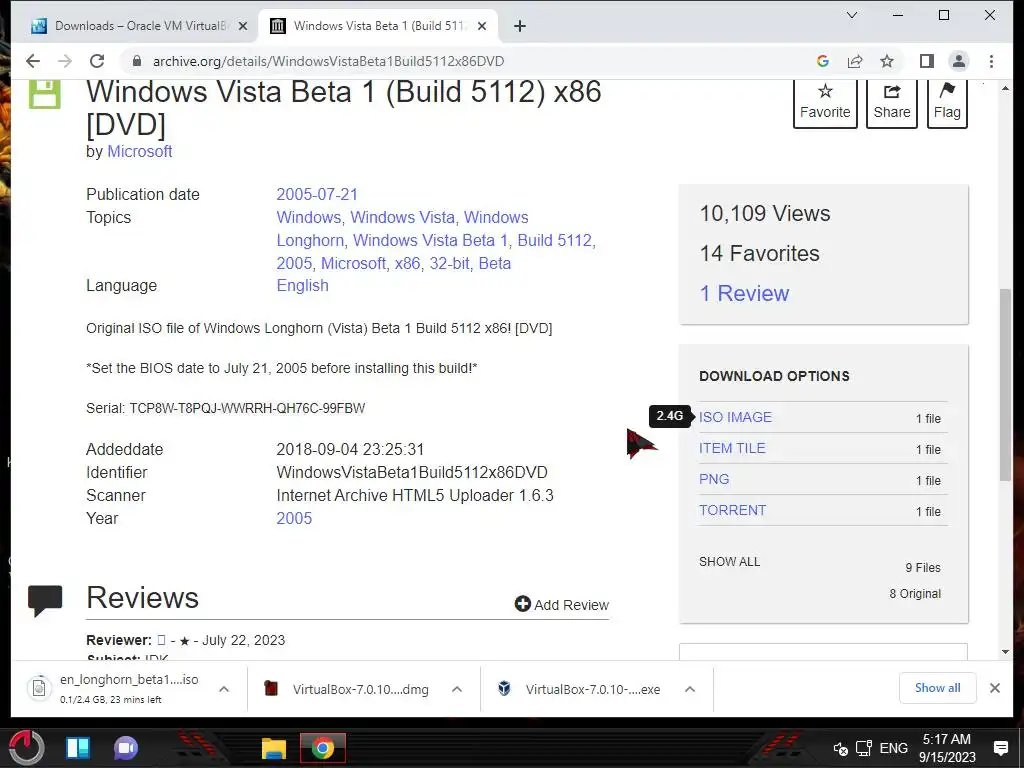Open a new tab with the plus button
Viewport: 1024px width, 768px height.
[x=520, y=26]
